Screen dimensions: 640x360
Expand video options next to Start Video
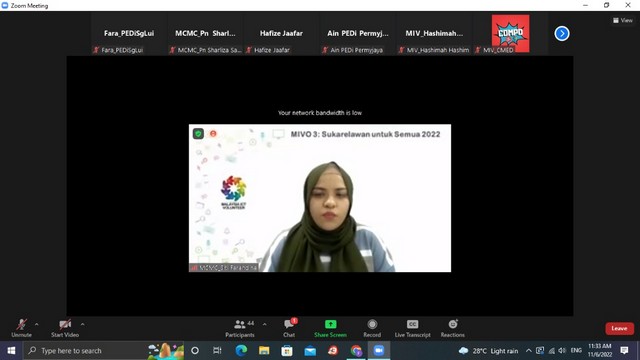coord(82,324)
